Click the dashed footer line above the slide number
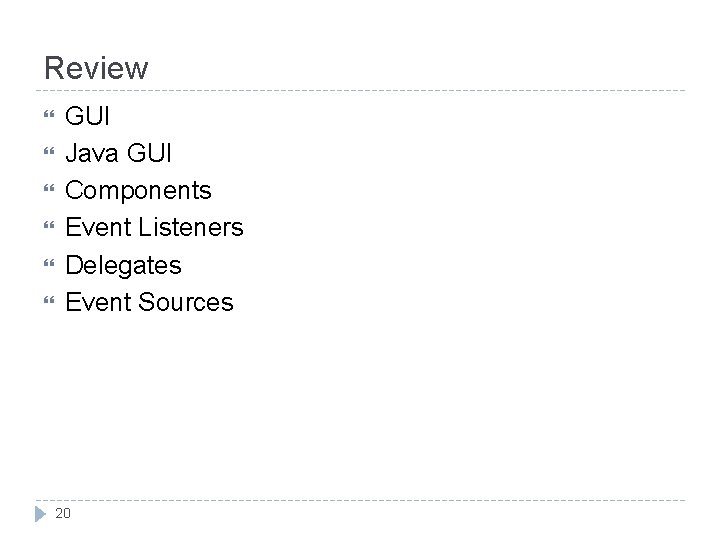The width and height of the screenshot is (720, 540). [x=360, y=500]
